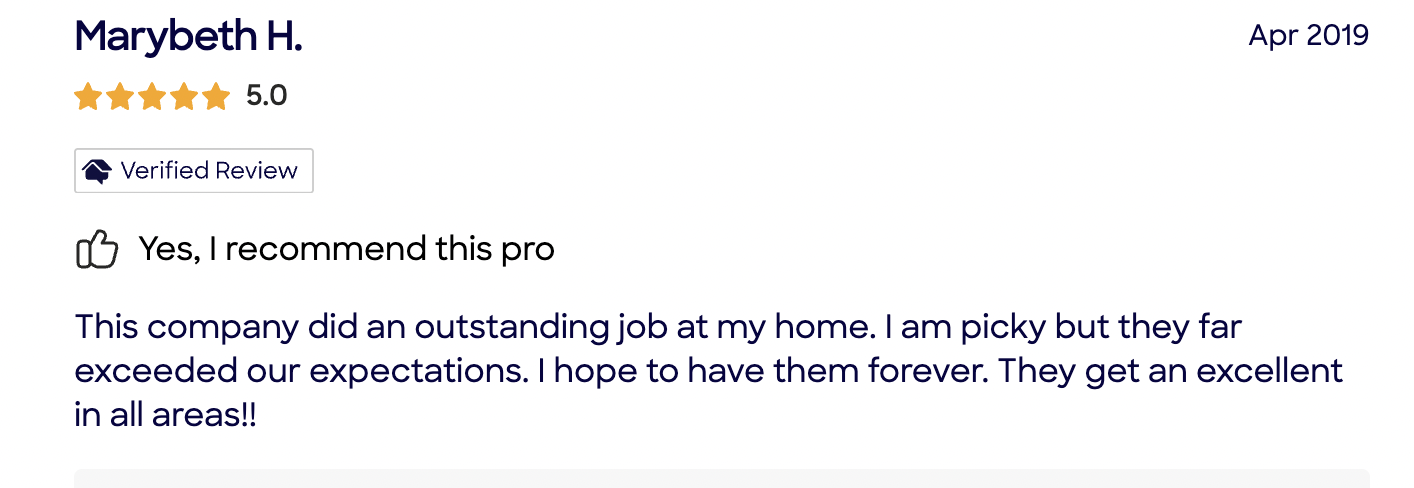This screenshot has height=488, width=1414.
Task: Click "Yes, I recommend this pro" text
Action: (346, 248)
